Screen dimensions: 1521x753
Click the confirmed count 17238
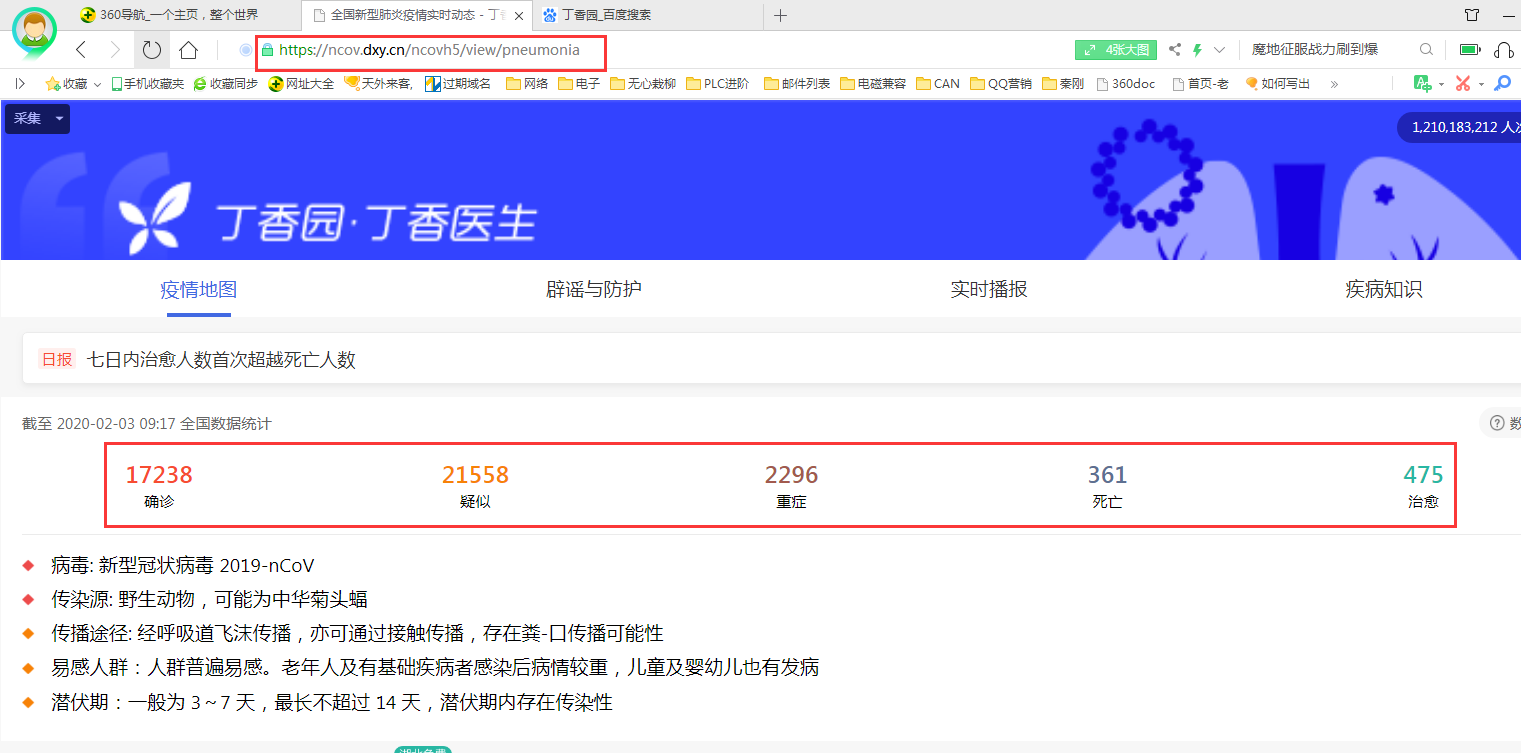[x=159, y=475]
